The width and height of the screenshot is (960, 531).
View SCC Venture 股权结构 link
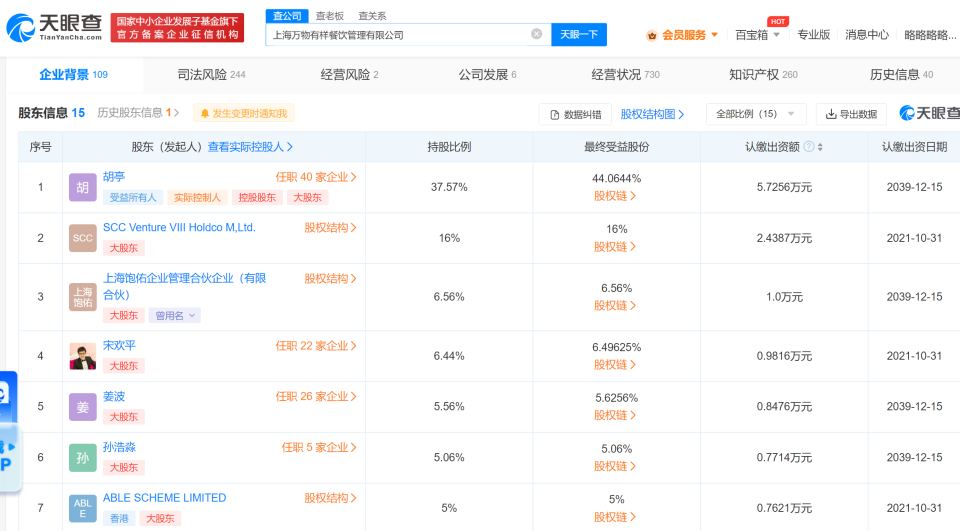[x=331, y=228]
